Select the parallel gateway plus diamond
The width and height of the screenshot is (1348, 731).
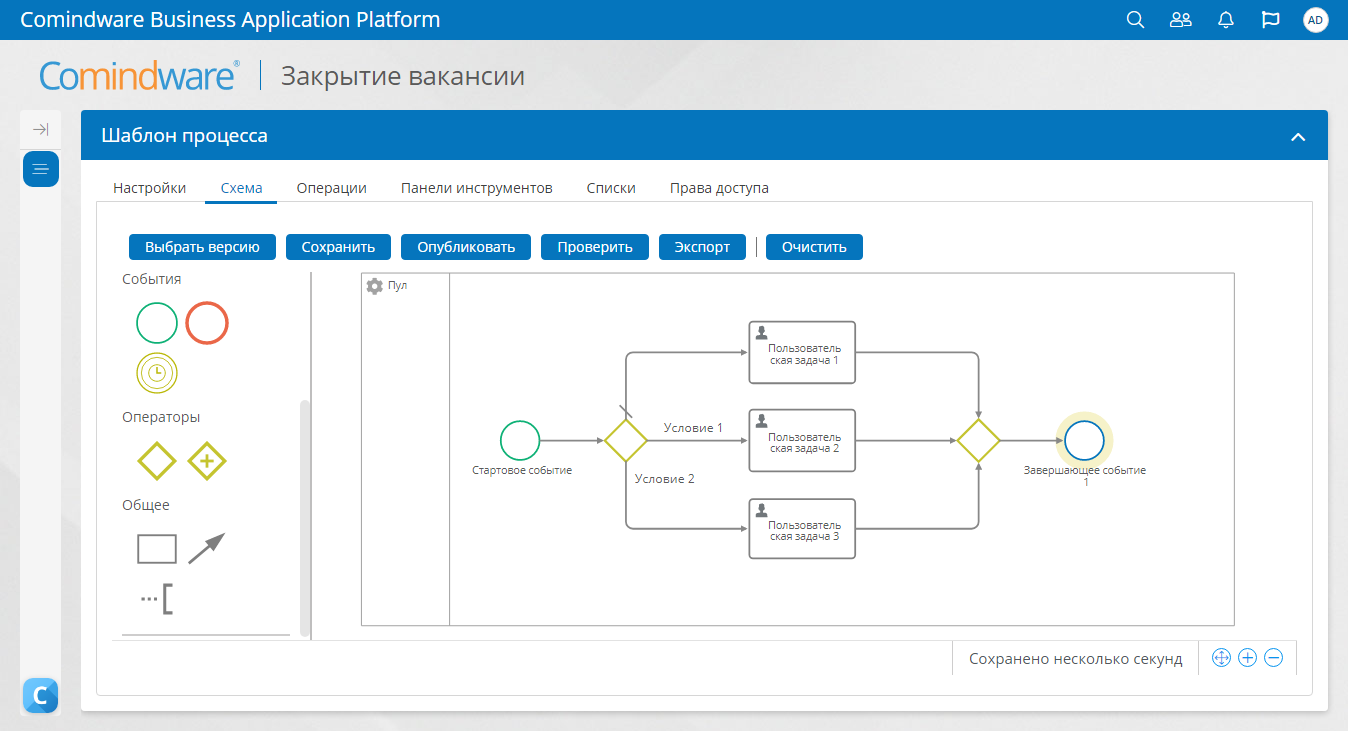pos(207,461)
